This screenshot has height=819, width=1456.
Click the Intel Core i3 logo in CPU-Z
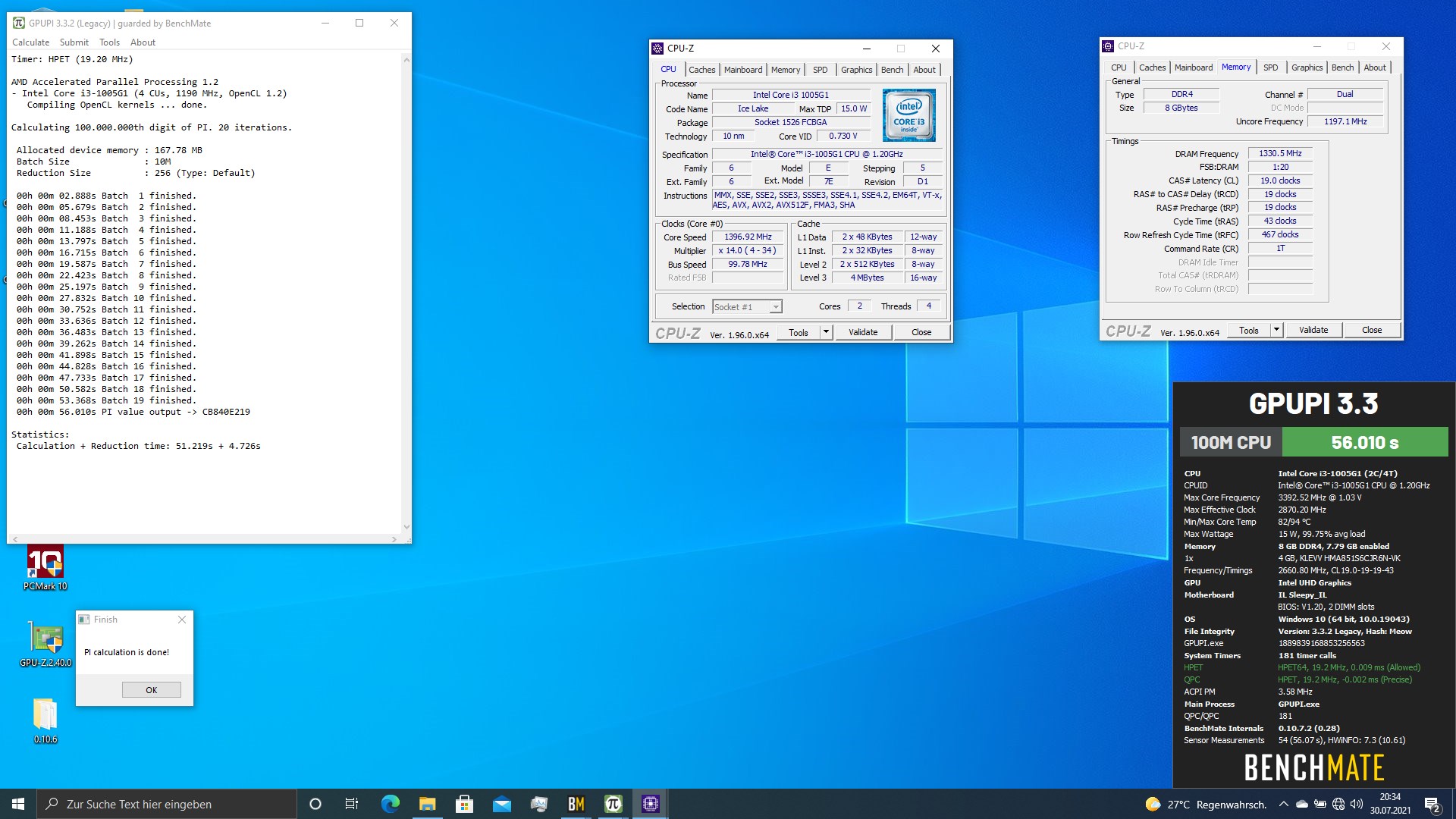click(908, 115)
